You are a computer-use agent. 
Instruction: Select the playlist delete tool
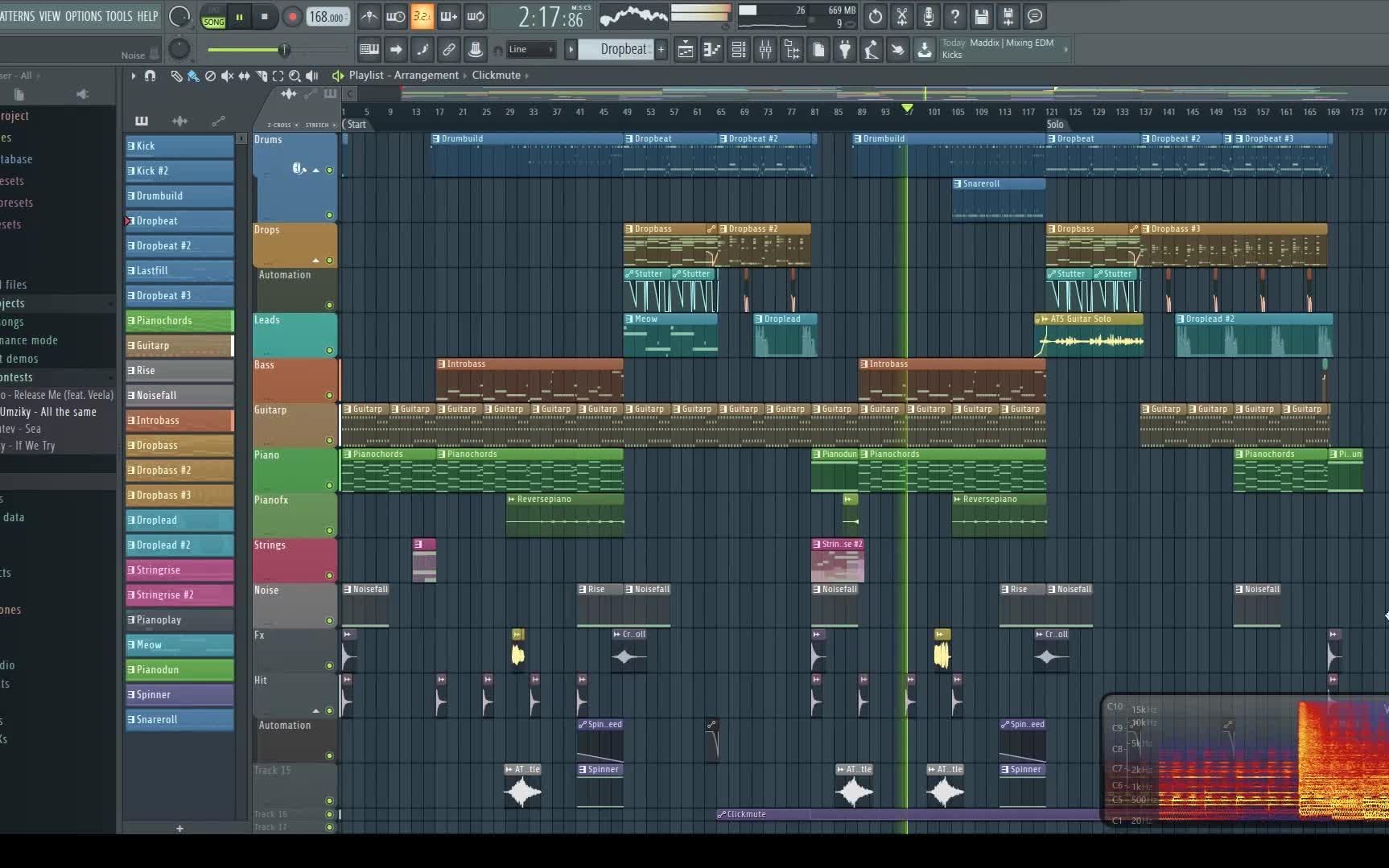coord(210,76)
